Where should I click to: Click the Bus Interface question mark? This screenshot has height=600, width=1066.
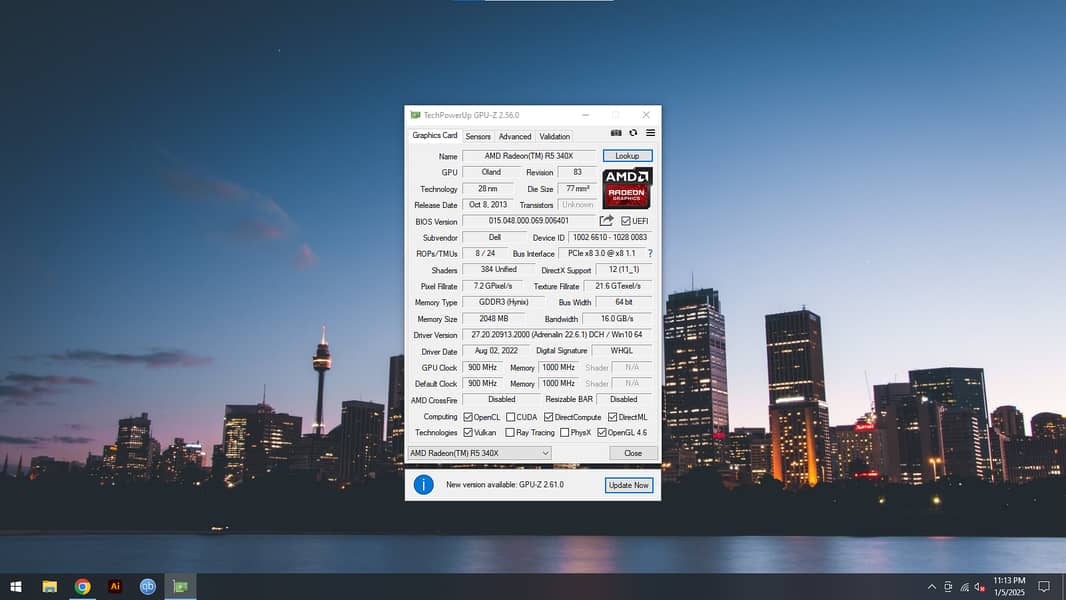pos(650,253)
